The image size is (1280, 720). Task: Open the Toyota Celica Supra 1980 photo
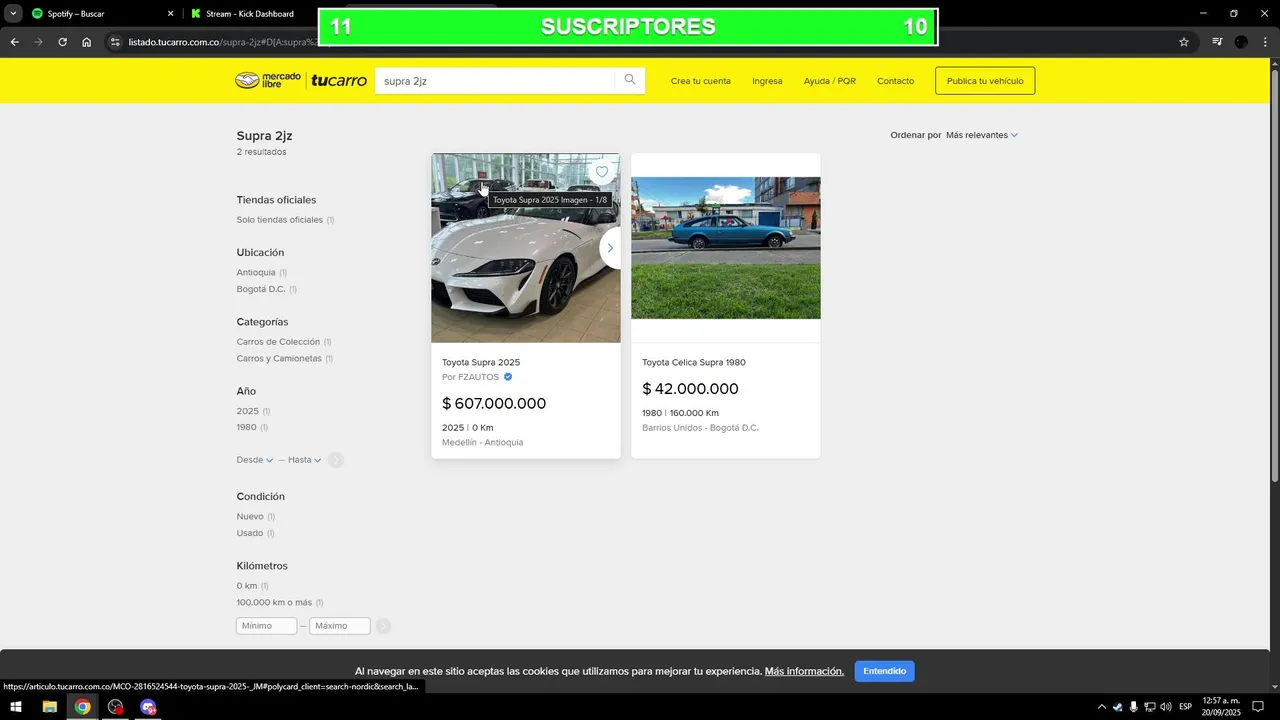point(726,248)
